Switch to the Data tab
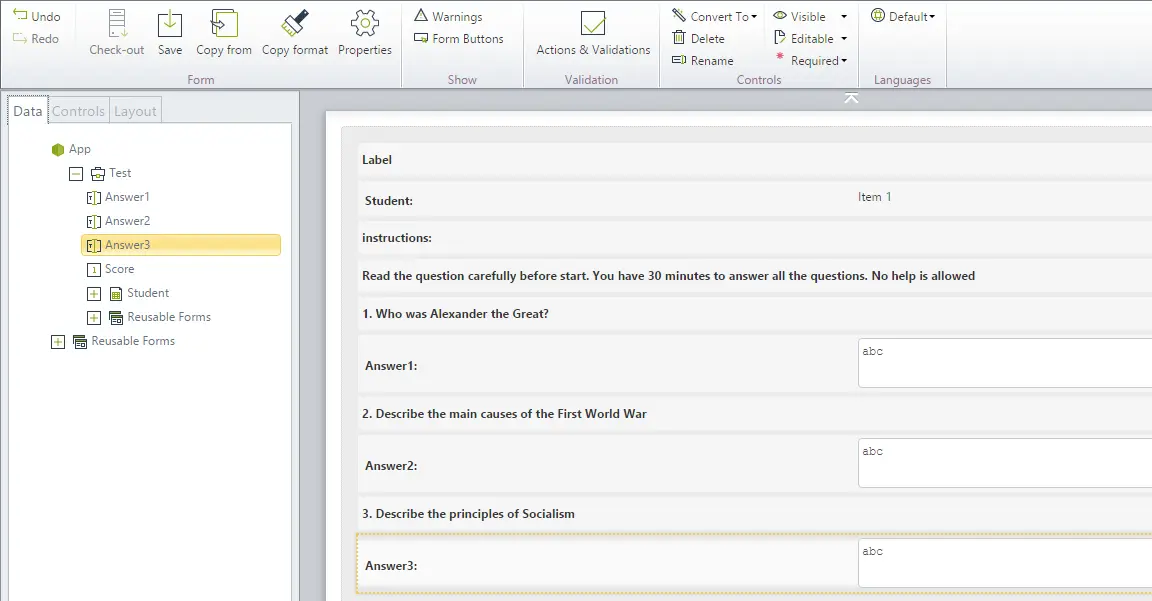 pyautogui.click(x=28, y=111)
